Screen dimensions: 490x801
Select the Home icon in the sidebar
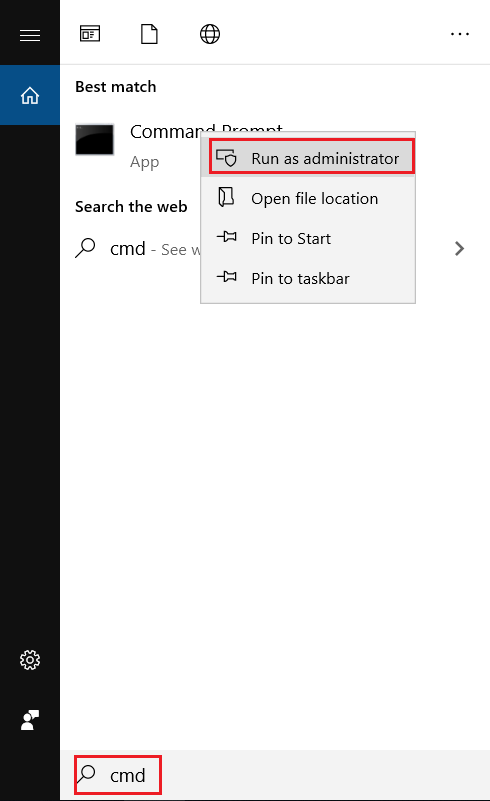(30, 95)
